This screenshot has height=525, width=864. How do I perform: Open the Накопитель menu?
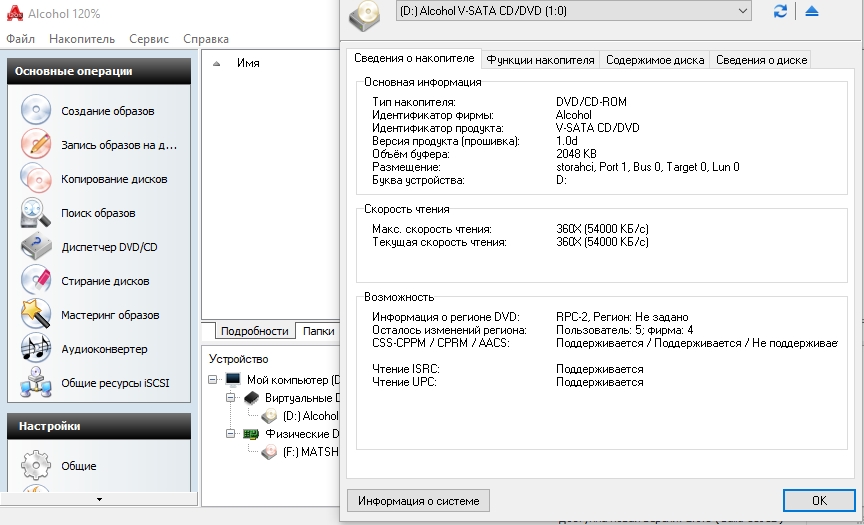(82, 39)
